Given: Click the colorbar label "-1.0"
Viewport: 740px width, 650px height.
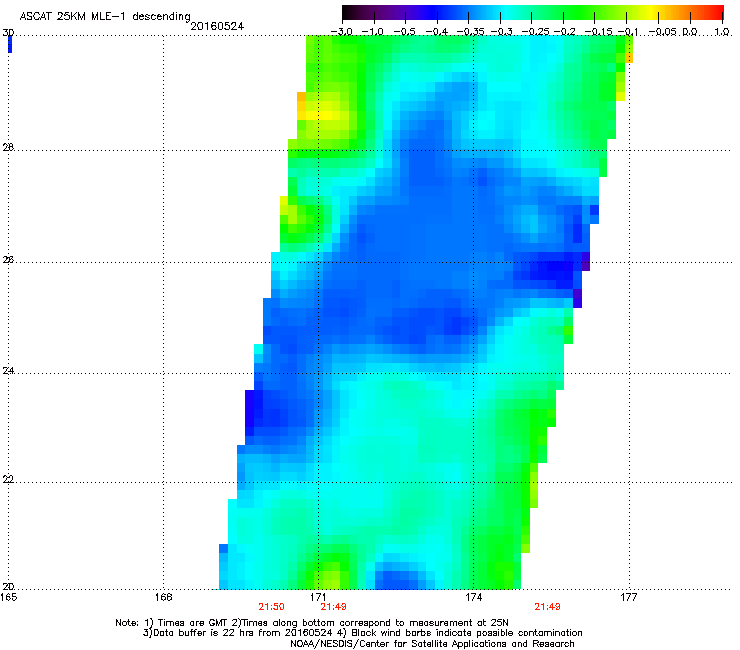Looking at the screenshot, I should point(372,32).
